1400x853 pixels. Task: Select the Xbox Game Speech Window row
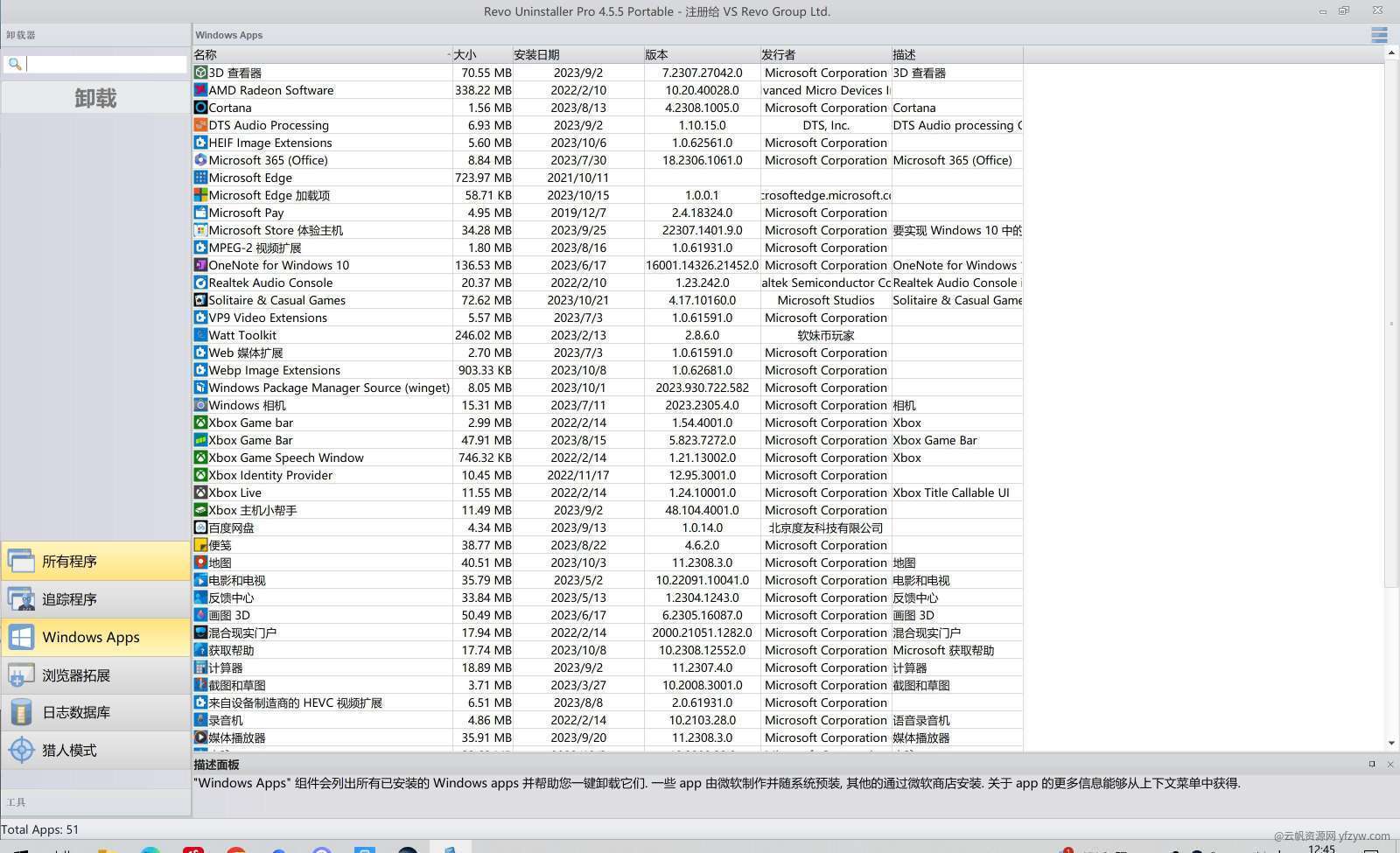(x=607, y=458)
